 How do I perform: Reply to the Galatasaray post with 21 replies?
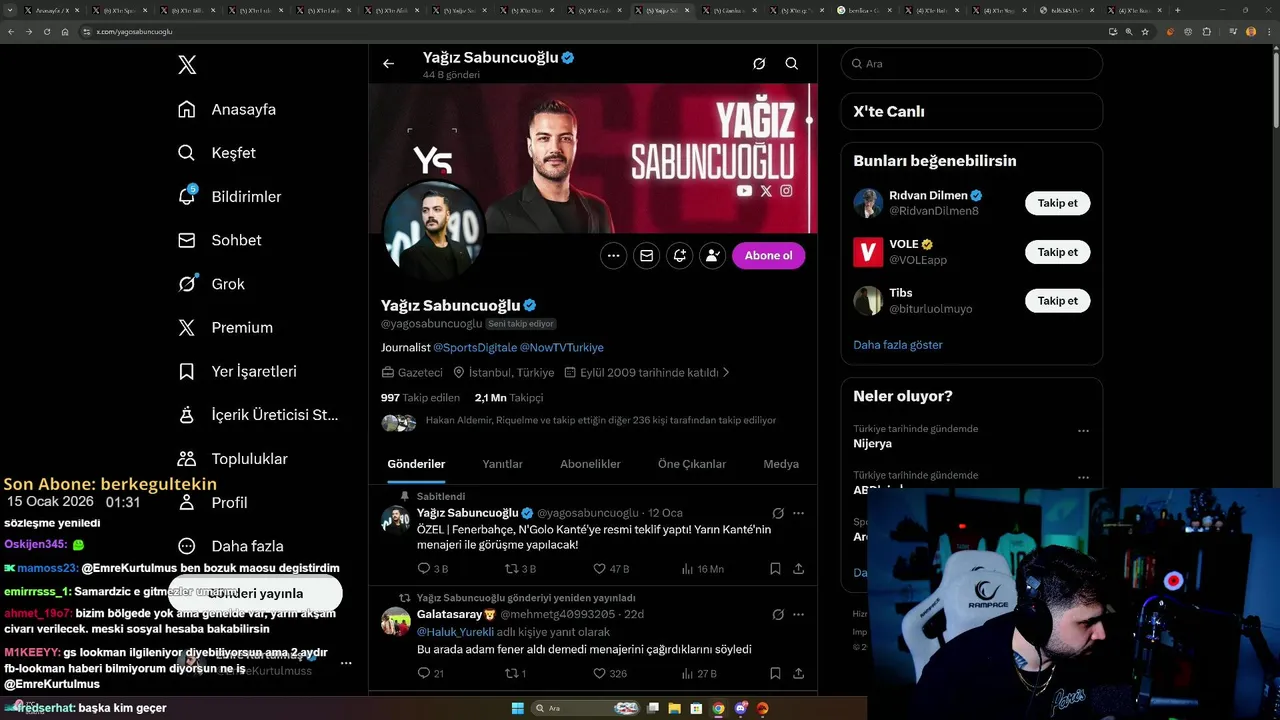point(431,674)
